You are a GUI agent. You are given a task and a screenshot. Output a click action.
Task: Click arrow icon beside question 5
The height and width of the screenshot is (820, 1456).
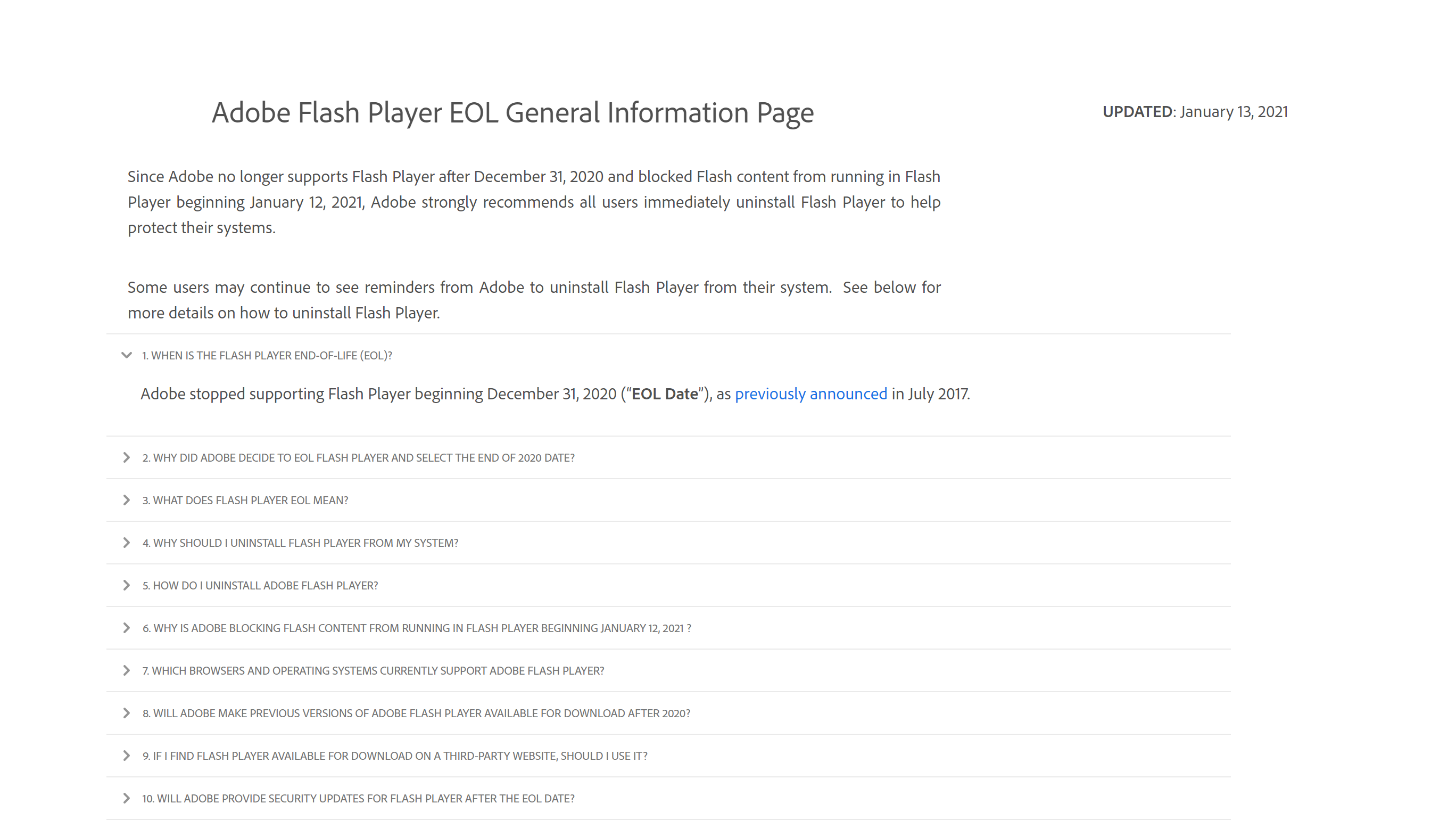pyautogui.click(x=127, y=585)
